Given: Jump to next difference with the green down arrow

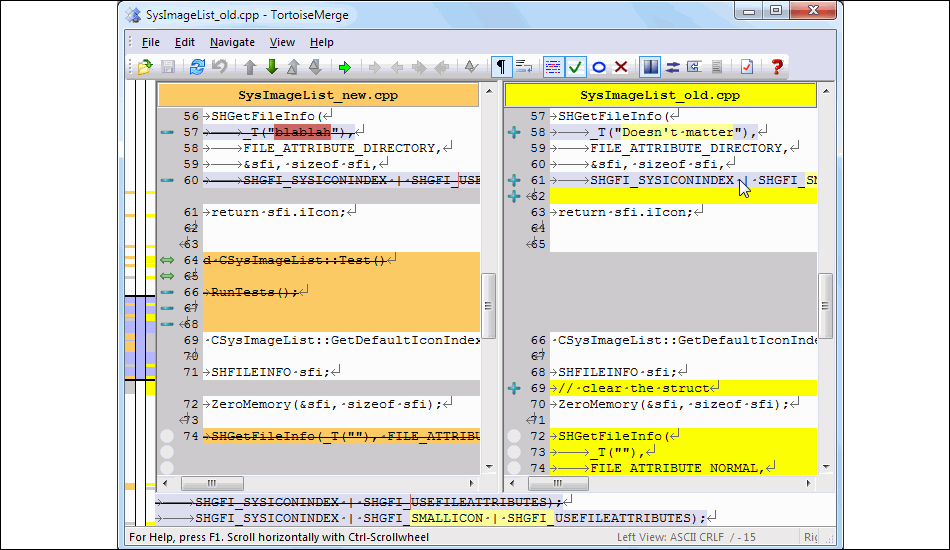Looking at the screenshot, I should [x=272, y=67].
